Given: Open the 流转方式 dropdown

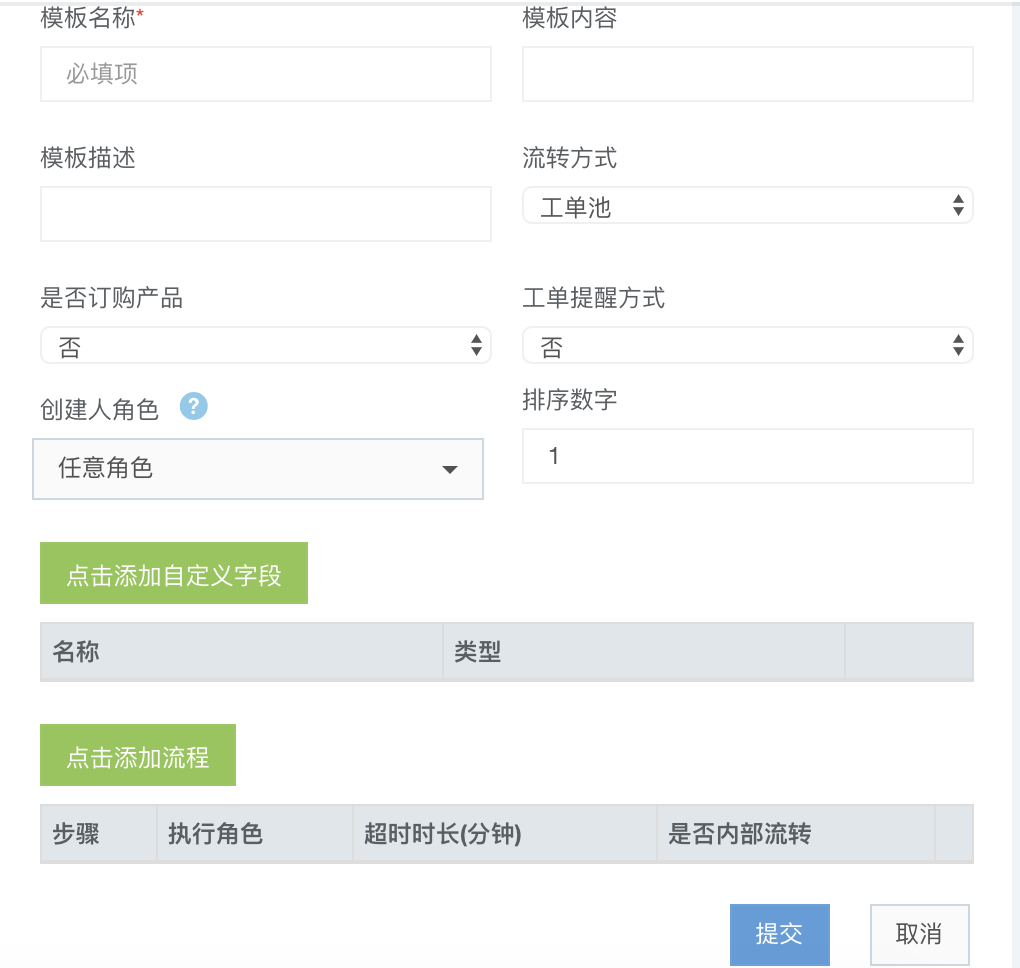Looking at the screenshot, I should pos(747,207).
